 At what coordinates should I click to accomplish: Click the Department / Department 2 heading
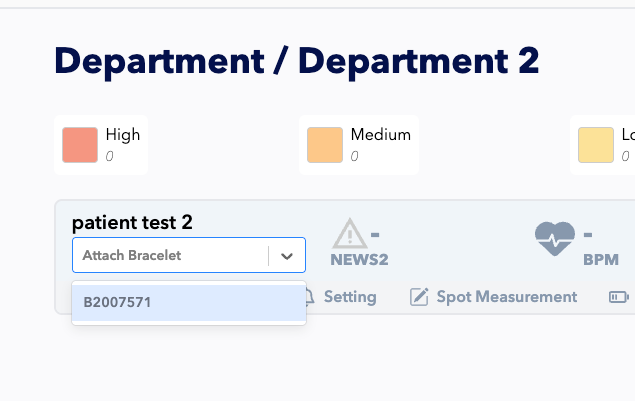coord(297,62)
